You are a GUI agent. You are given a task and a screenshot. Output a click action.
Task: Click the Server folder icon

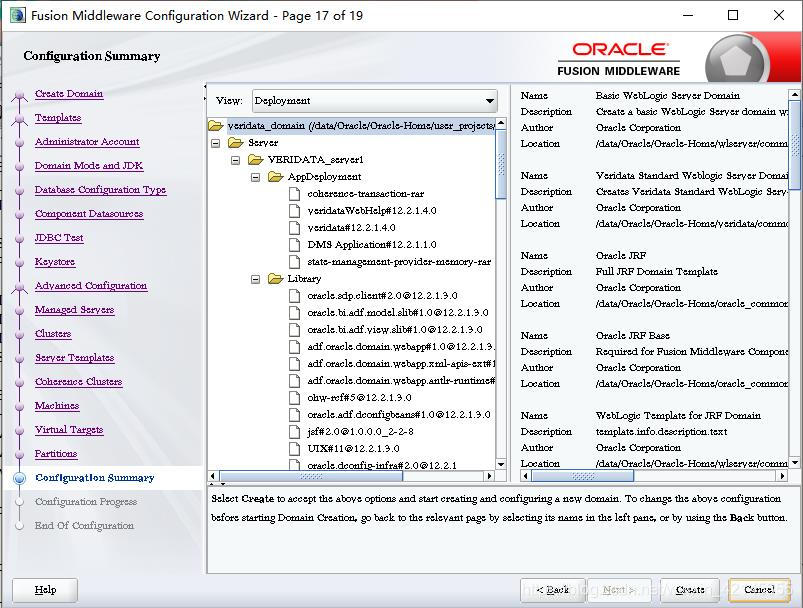tap(236, 143)
